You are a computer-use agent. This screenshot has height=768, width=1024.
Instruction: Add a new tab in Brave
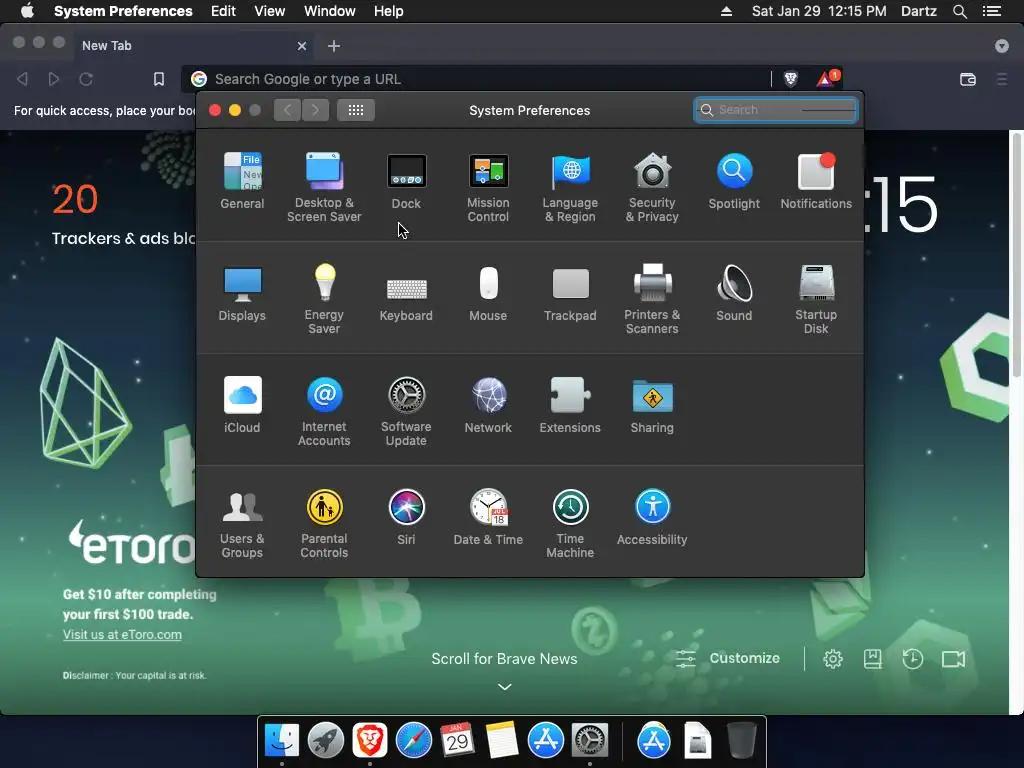334,46
